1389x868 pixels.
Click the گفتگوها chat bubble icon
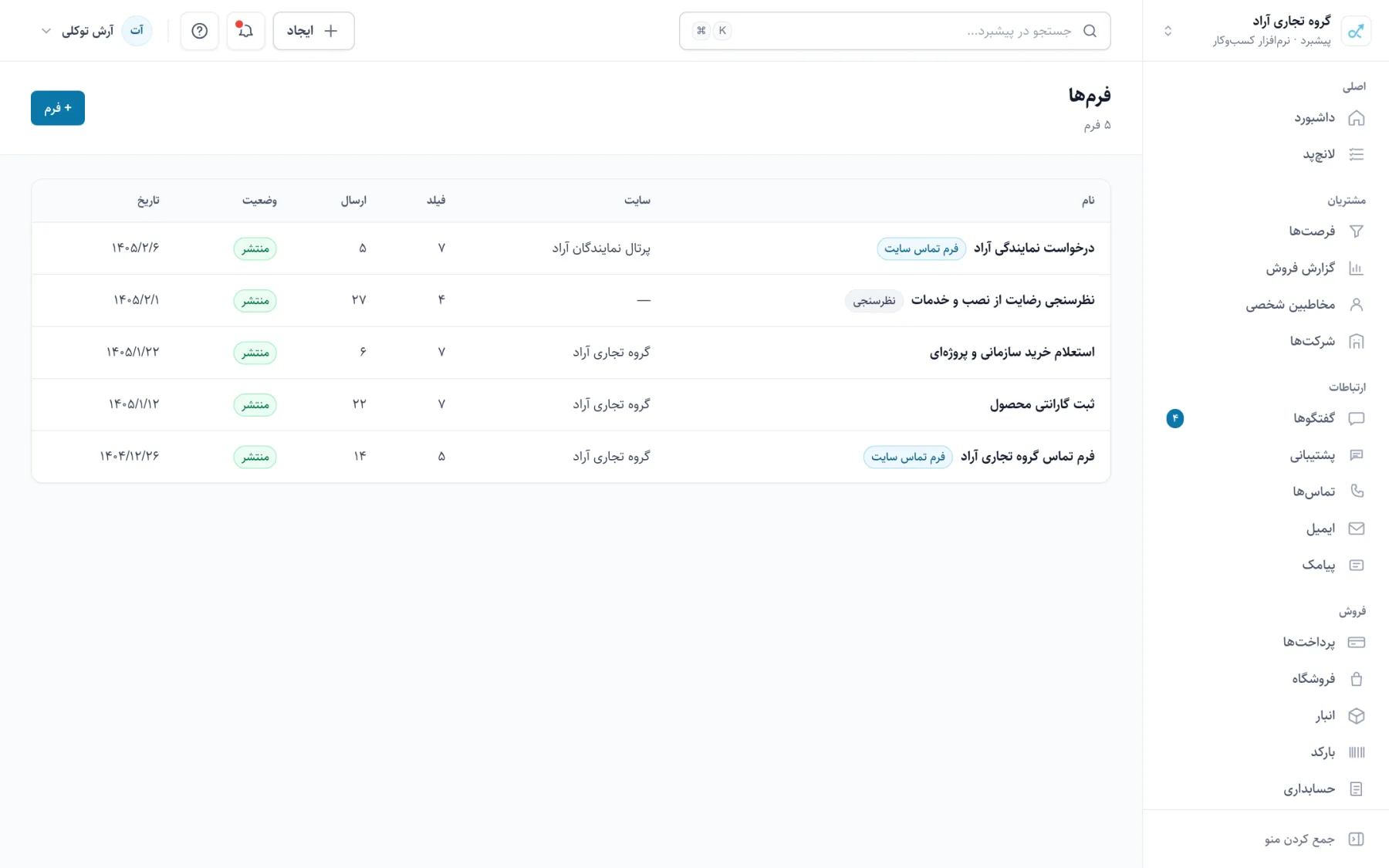point(1356,418)
